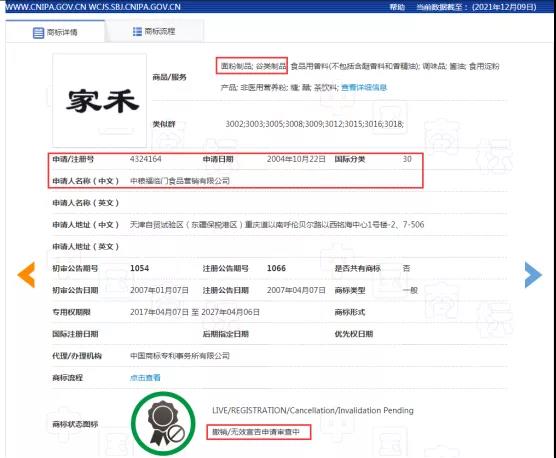The width and height of the screenshot is (556, 458).
Task: Click the 点击查看 trademark process link
Action: click(x=145, y=378)
